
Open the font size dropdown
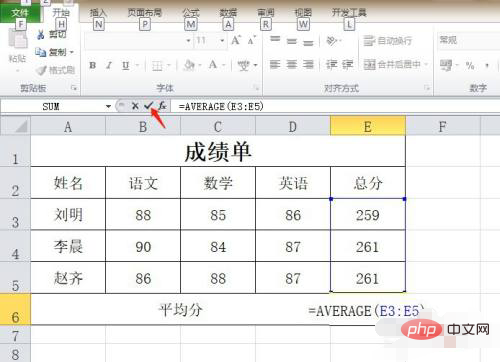coord(222,41)
